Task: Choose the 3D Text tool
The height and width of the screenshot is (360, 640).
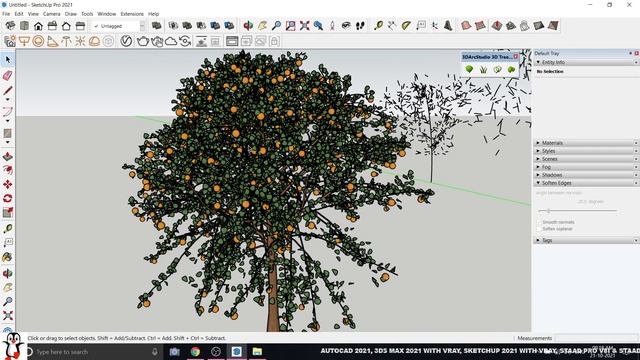Action: click(448, 26)
